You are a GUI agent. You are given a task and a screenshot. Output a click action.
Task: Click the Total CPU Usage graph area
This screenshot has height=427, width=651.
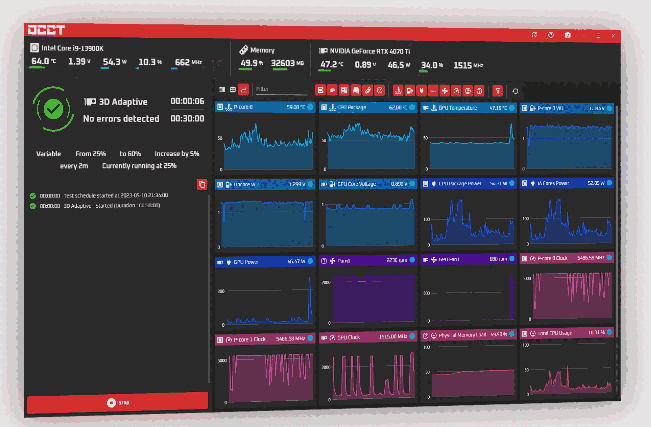tap(567, 368)
